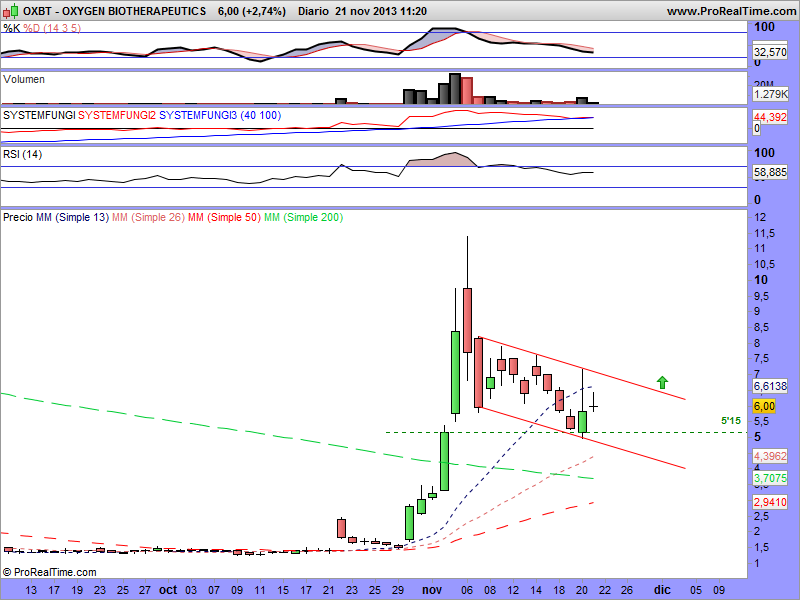Click the 6,6138 moving average price tag
Viewport: 800px width, 600px height.
[x=770, y=386]
